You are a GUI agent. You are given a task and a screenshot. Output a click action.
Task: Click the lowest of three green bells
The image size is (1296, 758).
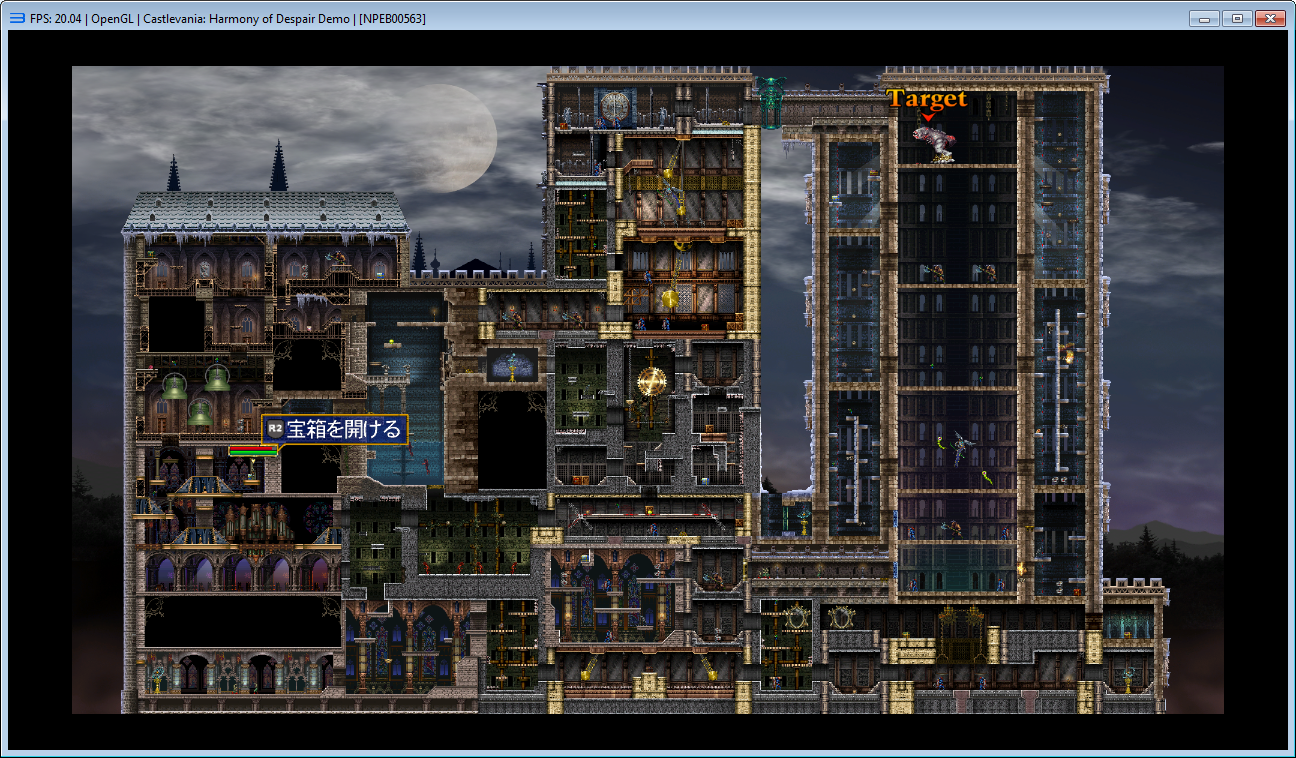coord(200,412)
